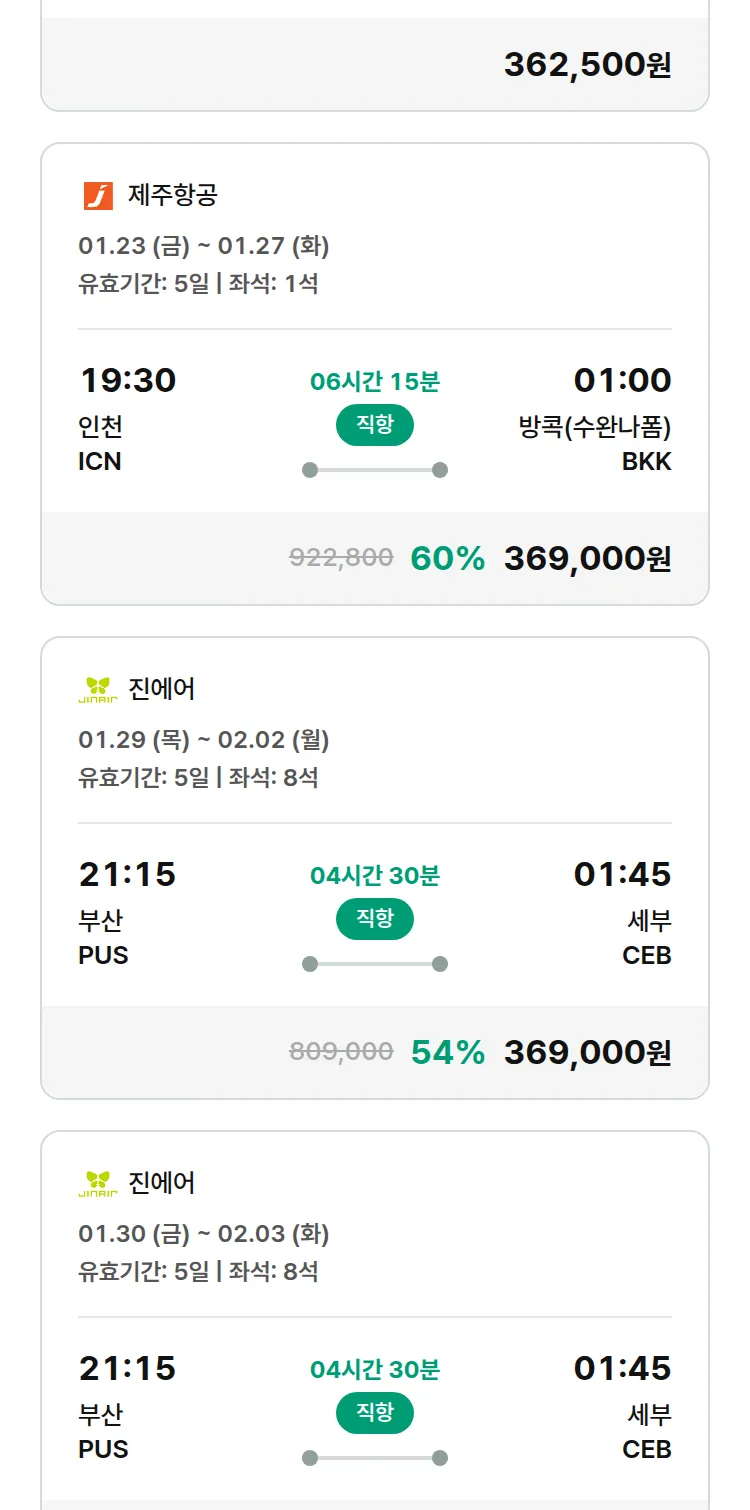
Task: Tap the 직항 badge on the 01.30 Busan–Cebu flight
Action: tap(374, 1413)
